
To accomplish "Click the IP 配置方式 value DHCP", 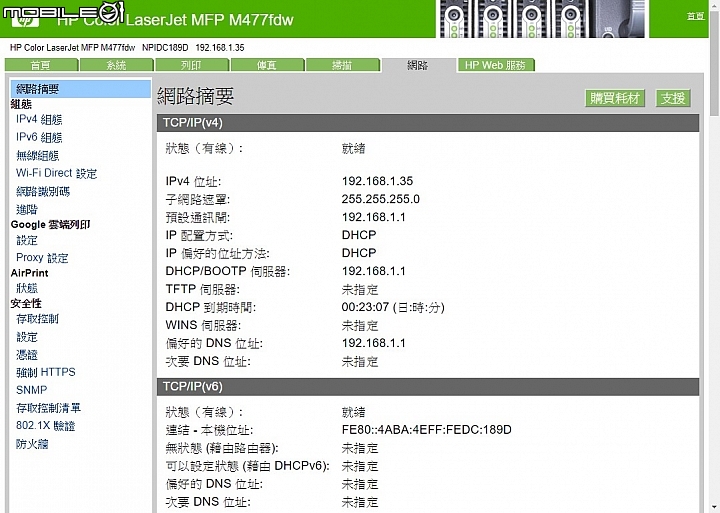I will pyautogui.click(x=359, y=235).
